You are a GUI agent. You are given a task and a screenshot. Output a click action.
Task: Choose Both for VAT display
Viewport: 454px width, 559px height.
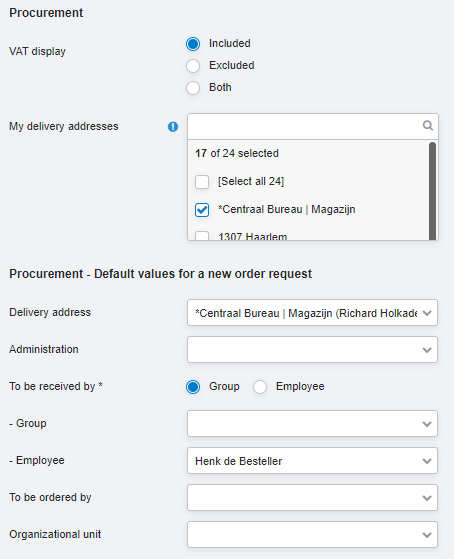[193, 88]
